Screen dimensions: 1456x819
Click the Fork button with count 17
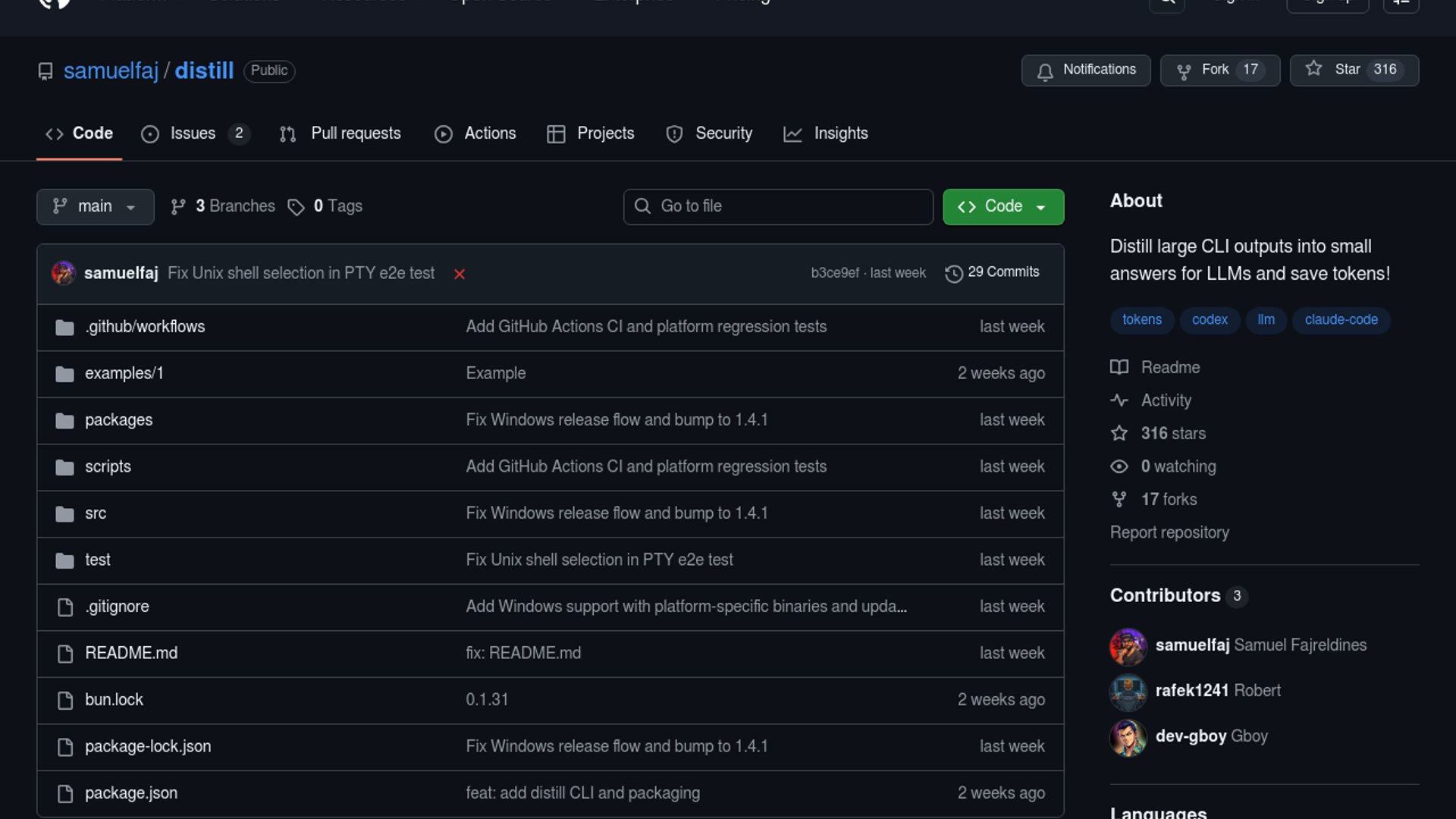click(1219, 70)
